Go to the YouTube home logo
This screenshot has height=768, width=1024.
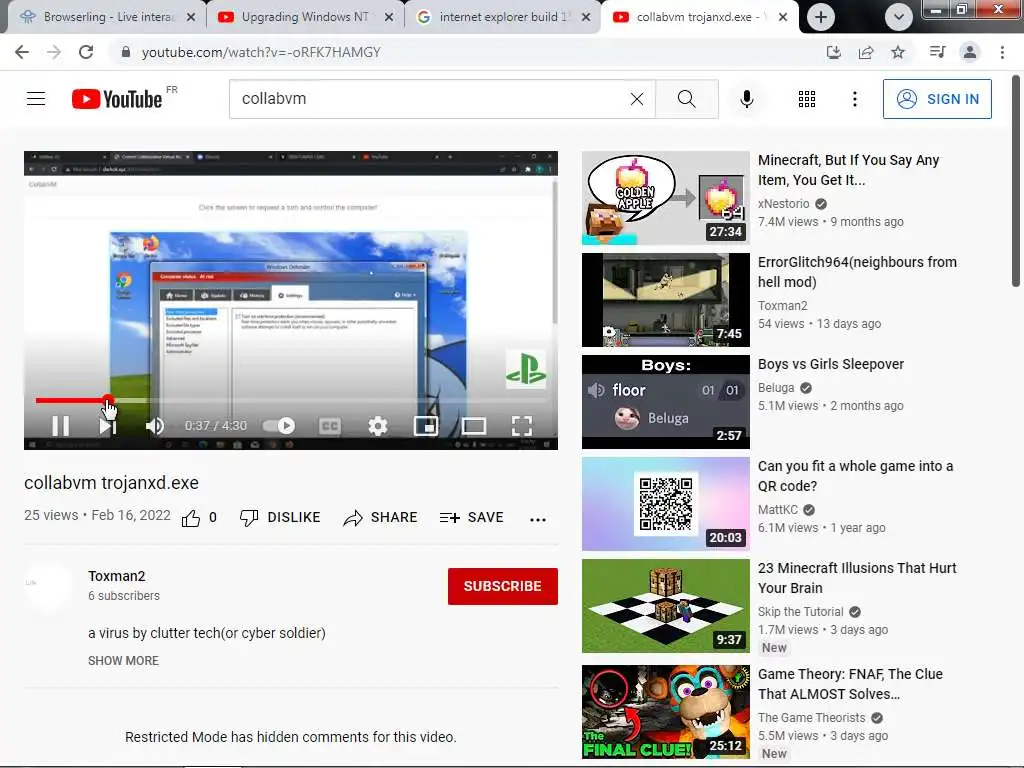coord(118,99)
